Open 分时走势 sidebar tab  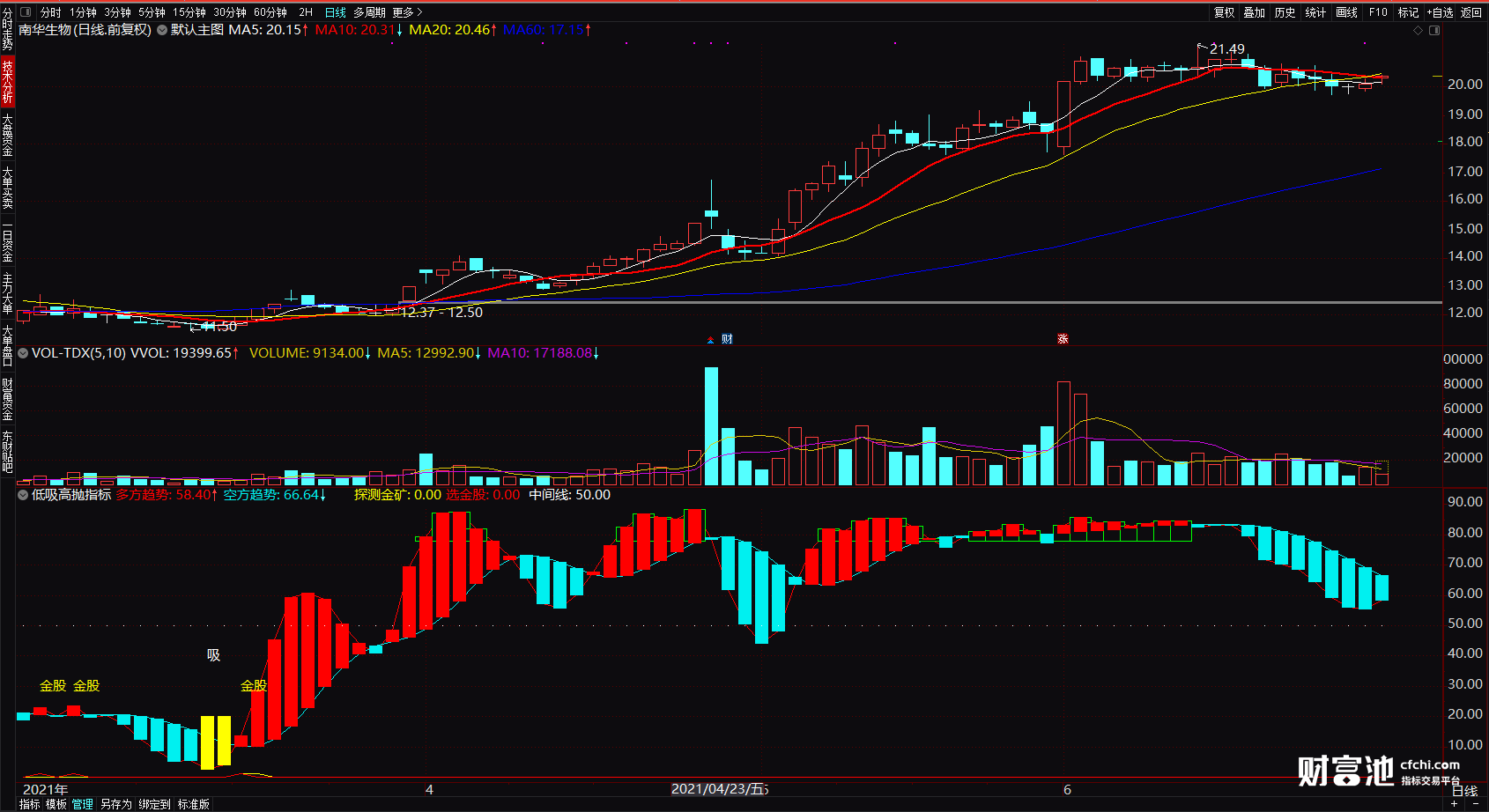click(x=7, y=28)
